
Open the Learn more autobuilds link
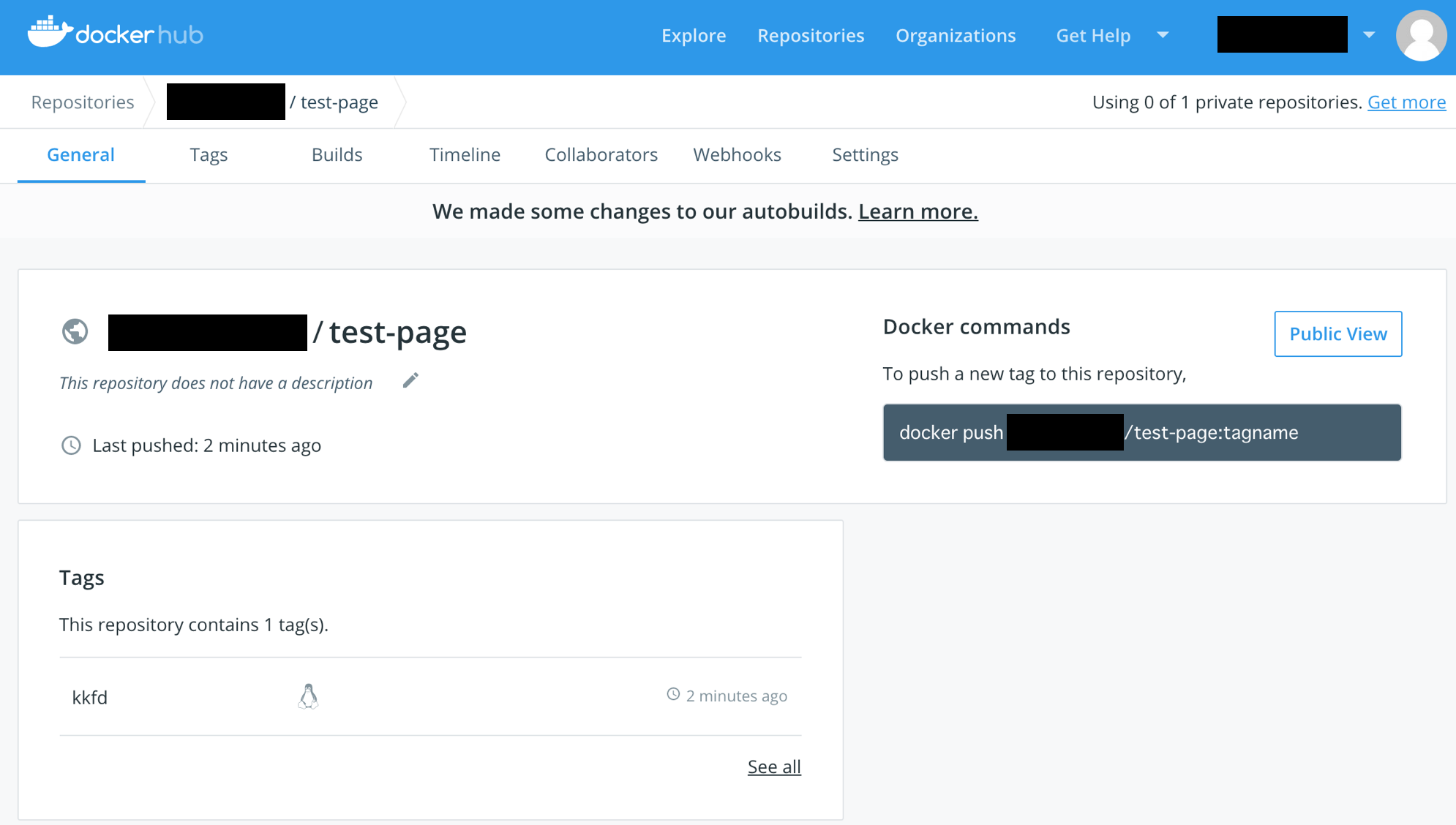pos(917,211)
